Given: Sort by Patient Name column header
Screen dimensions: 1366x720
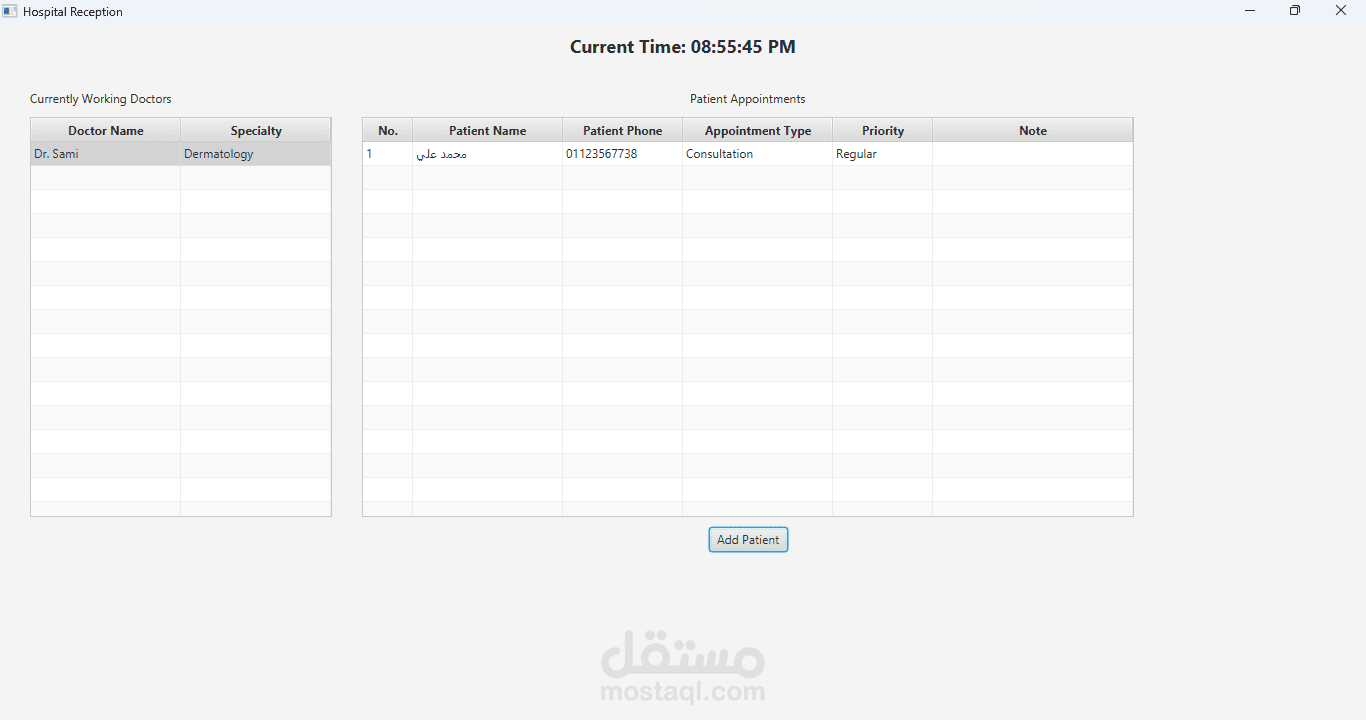Looking at the screenshot, I should 488,130.
